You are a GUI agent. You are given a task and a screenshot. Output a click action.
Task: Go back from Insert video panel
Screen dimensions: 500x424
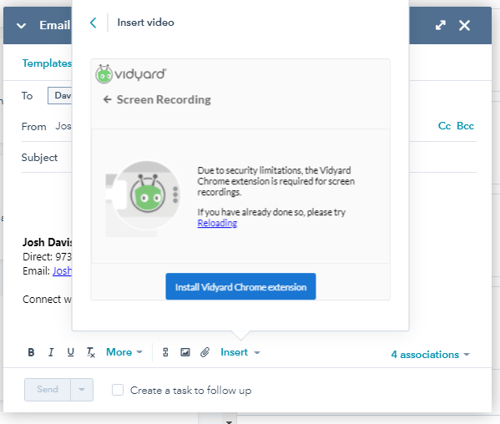coord(93,23)
